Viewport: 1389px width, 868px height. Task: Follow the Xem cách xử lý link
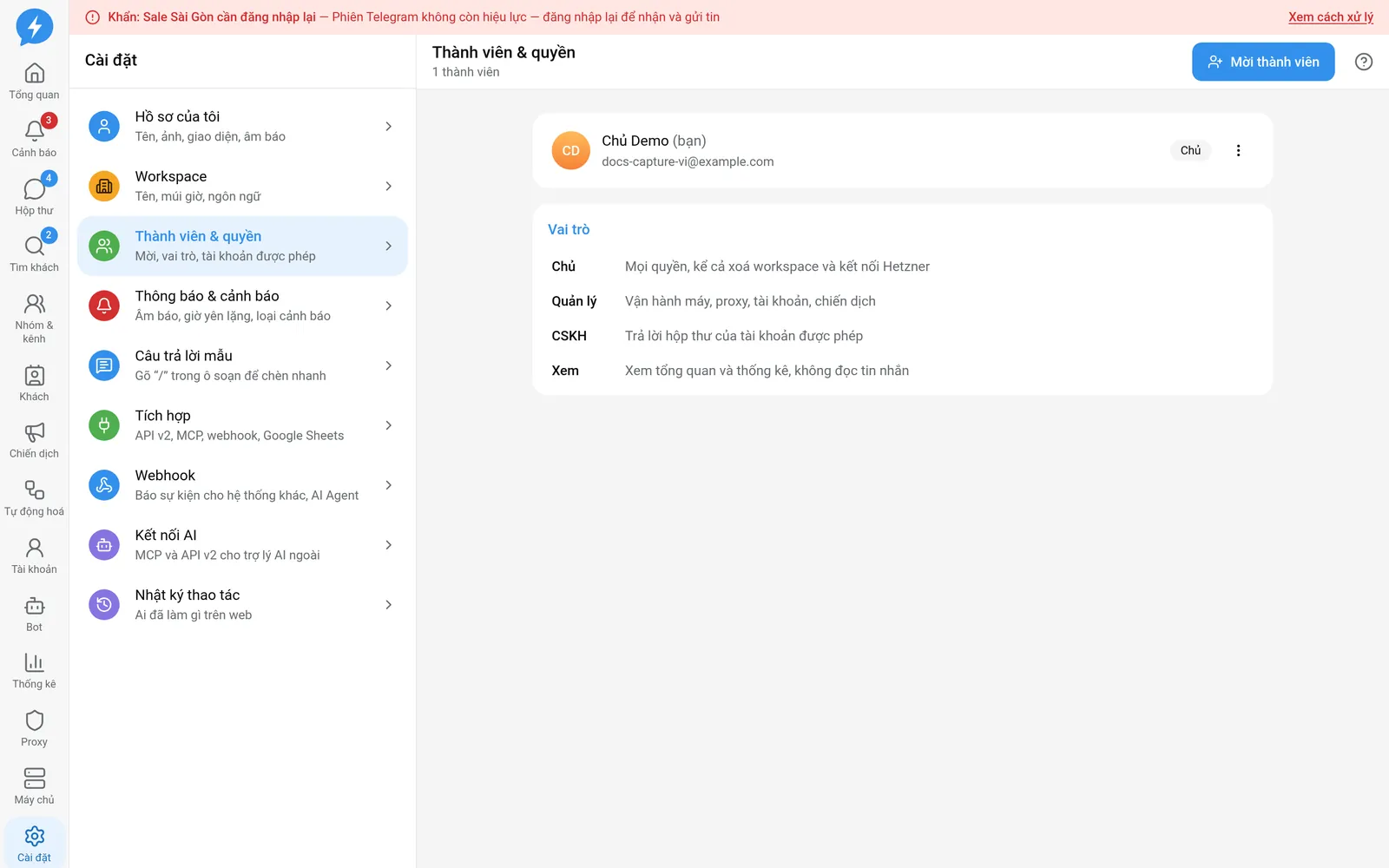point(1331,16)
